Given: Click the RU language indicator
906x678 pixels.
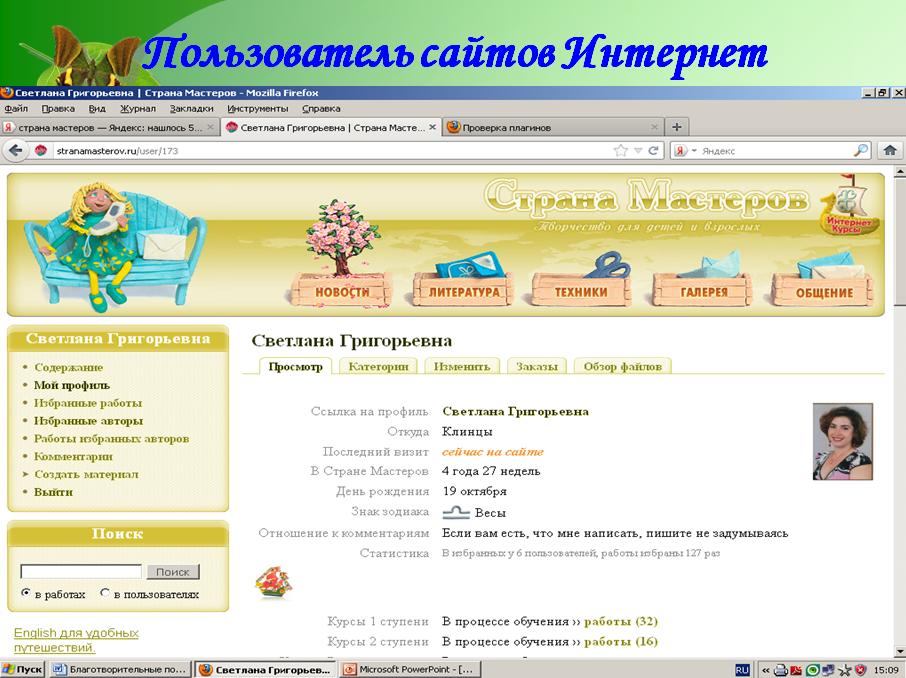Looking at the screenshot, I should (x=742, y=670).
